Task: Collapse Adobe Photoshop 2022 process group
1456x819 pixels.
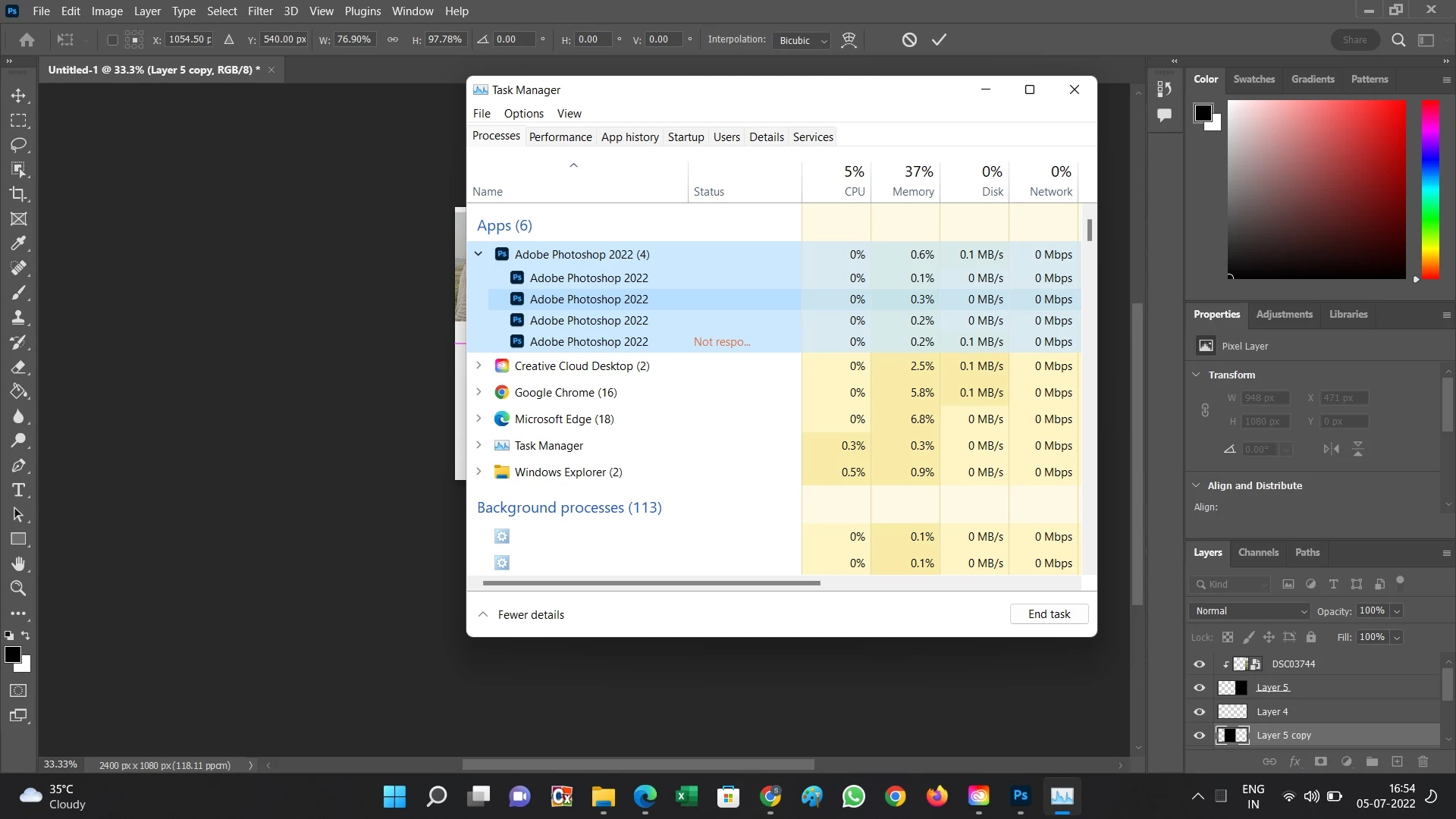Action: click(479, 254)
